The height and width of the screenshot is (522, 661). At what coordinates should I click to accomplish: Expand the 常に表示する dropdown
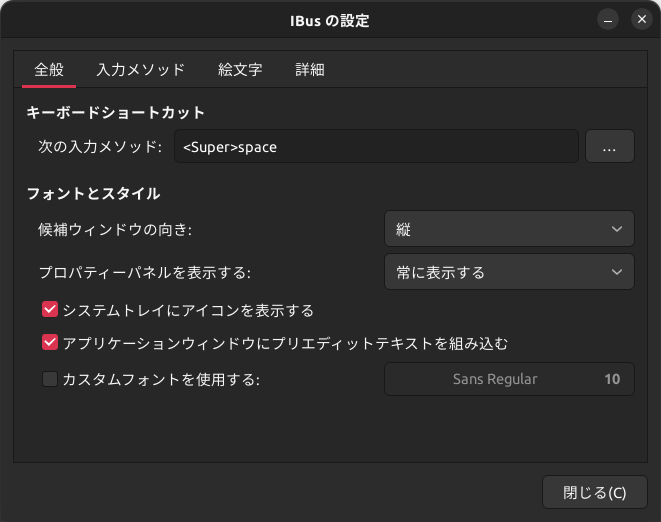[x=509, y=272]
